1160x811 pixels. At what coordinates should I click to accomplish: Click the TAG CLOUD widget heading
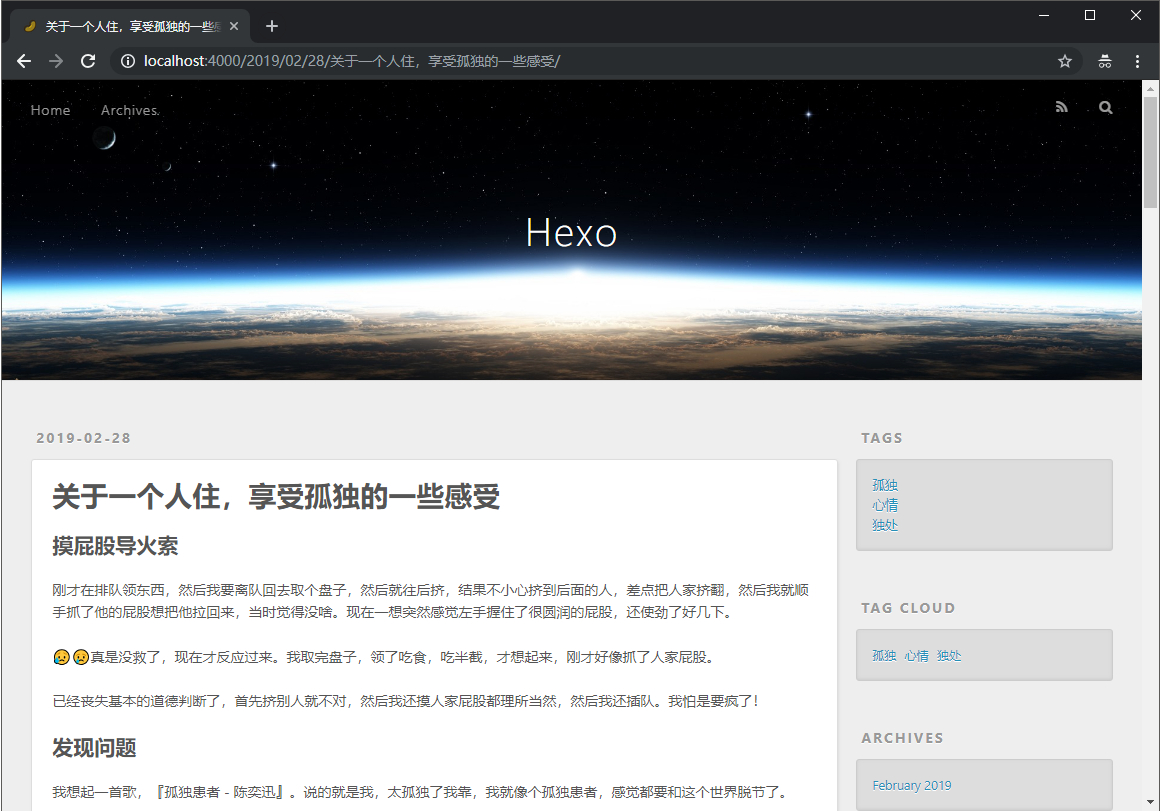[908, 608]
